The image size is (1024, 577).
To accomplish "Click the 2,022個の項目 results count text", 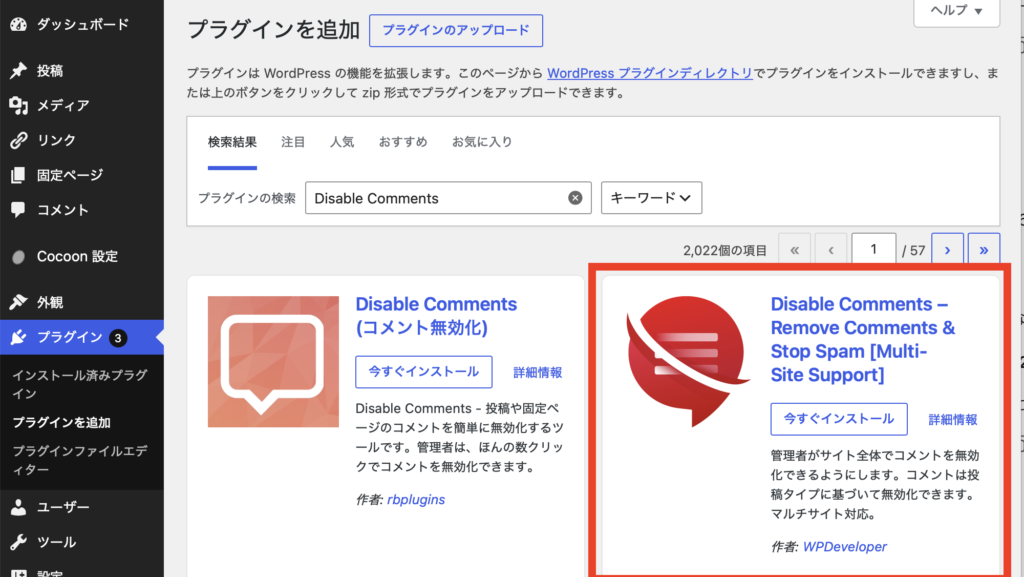I will click(x=725, y=251).
